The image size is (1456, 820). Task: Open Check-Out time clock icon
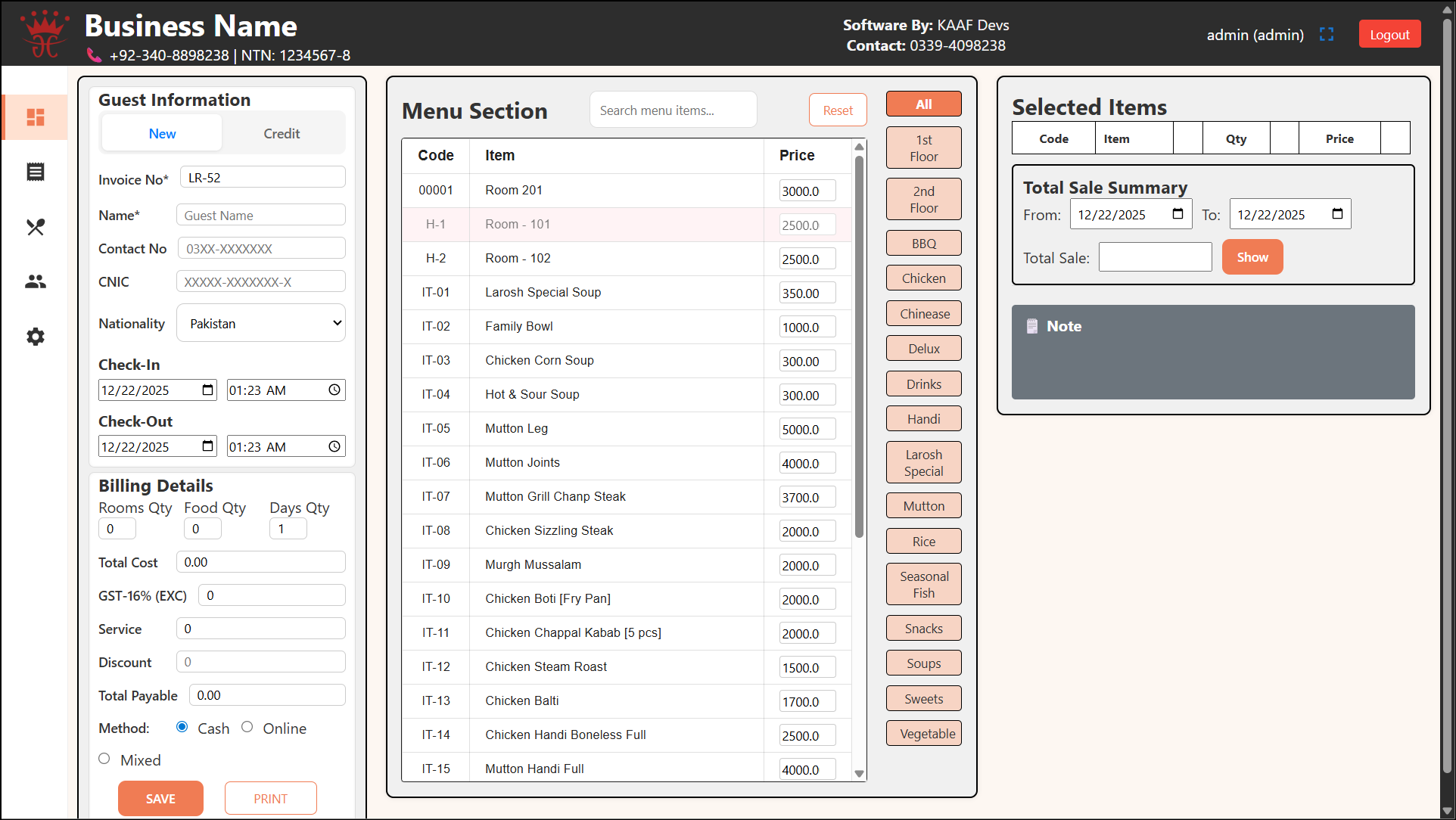pyautogui.click(x=334, y=446)
